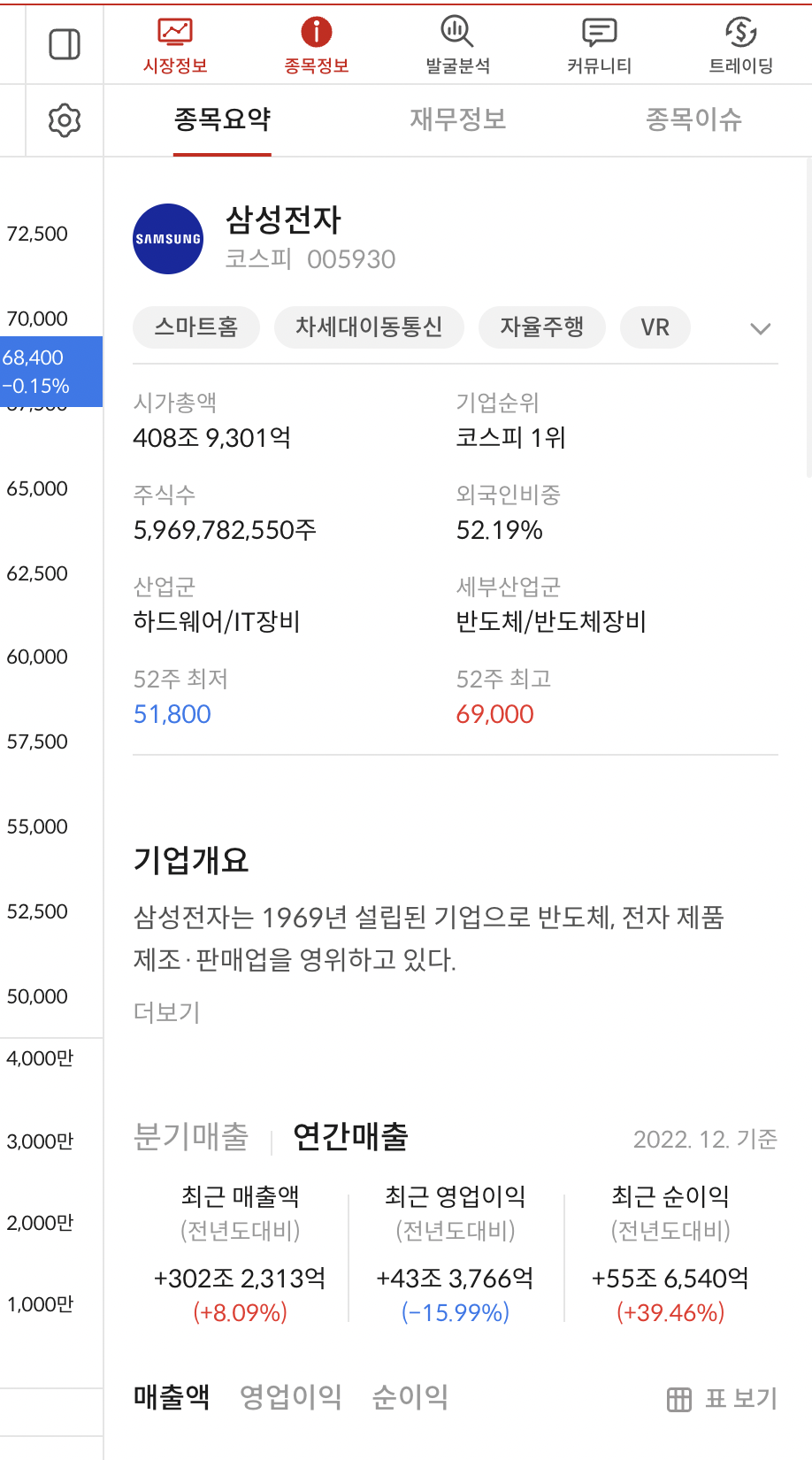This screenshot has height=1460, width=812.
Task: Click the vertical scrollbar on the right edge
Action: pos(808,319)
